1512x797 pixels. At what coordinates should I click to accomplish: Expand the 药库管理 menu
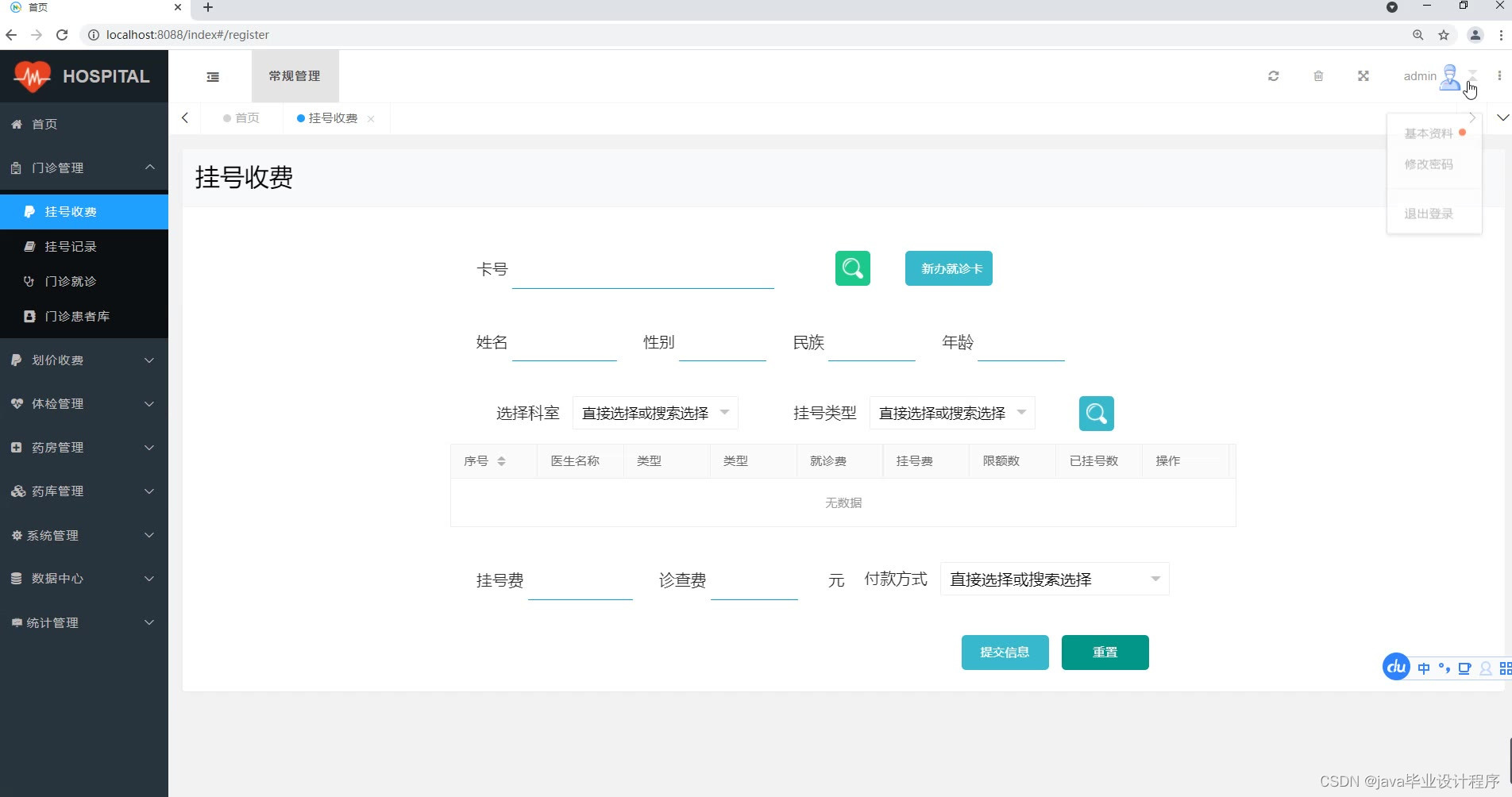84,491
